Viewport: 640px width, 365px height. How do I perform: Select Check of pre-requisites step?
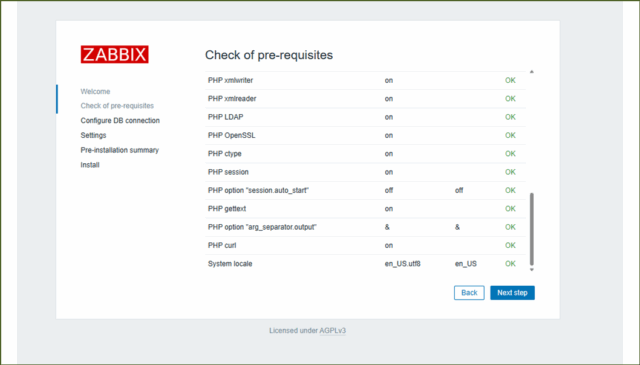[x=117, y=106]
